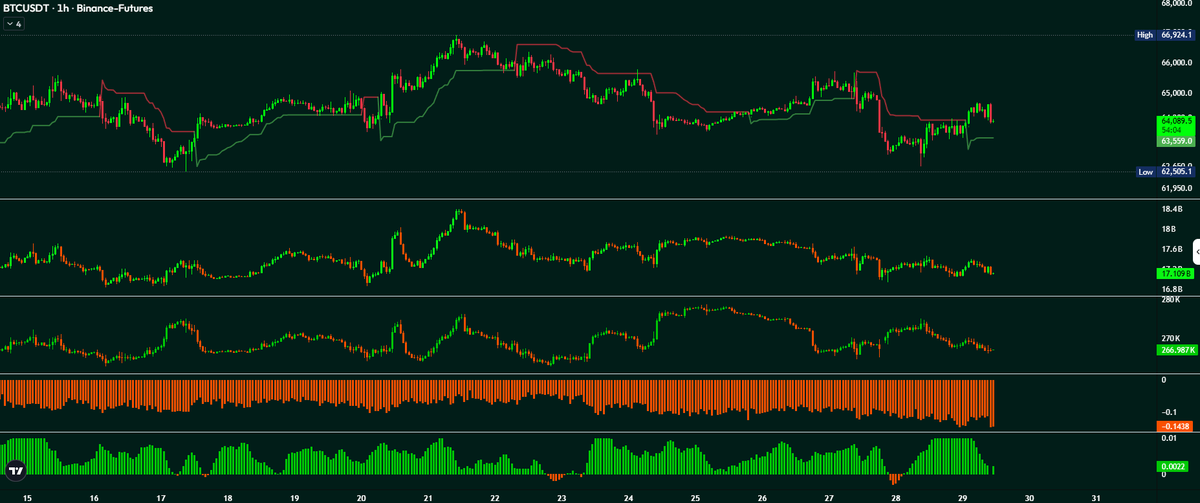The image size is (1200, 503).
Task: Click the orange -0.1438 value label
Action: pos(1176,426)
